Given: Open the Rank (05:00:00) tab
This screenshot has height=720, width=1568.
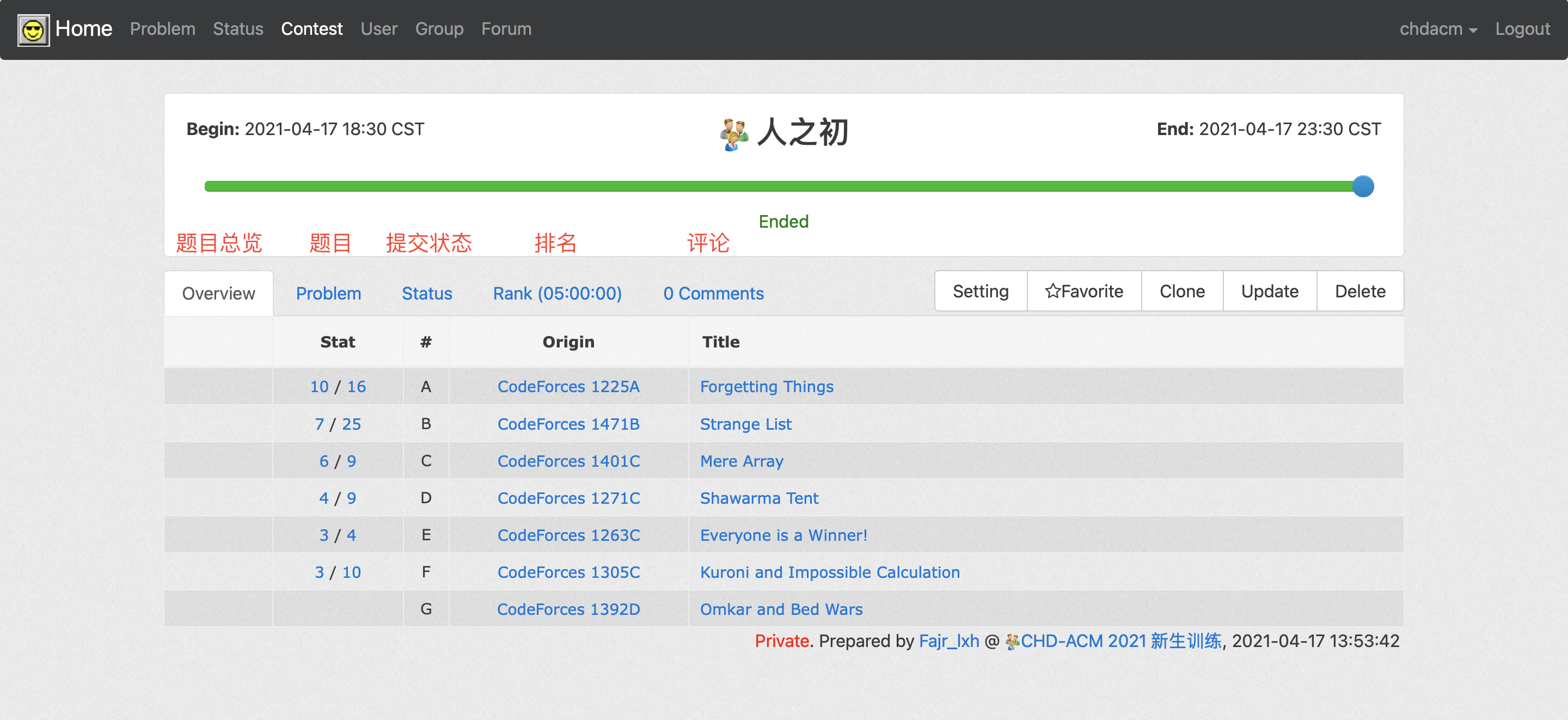Looking at the screenshot, I should [557, 294].
